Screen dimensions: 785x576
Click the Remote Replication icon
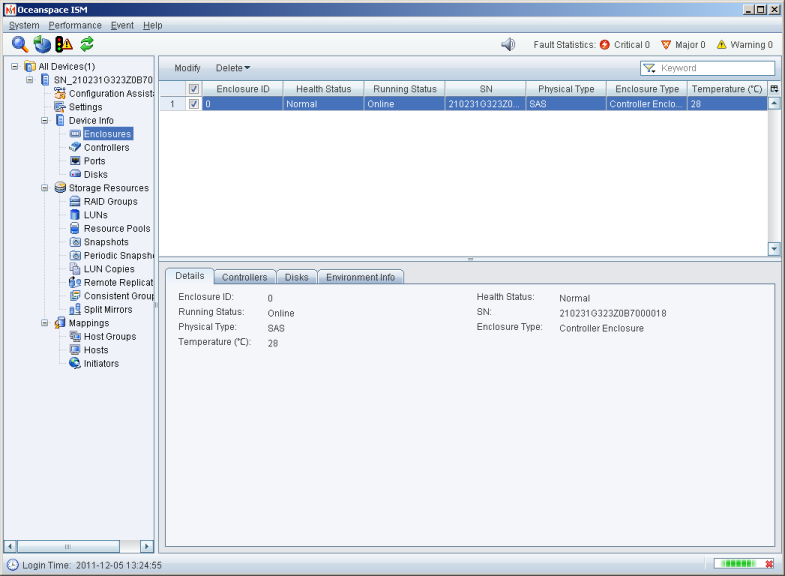[75, 282]
